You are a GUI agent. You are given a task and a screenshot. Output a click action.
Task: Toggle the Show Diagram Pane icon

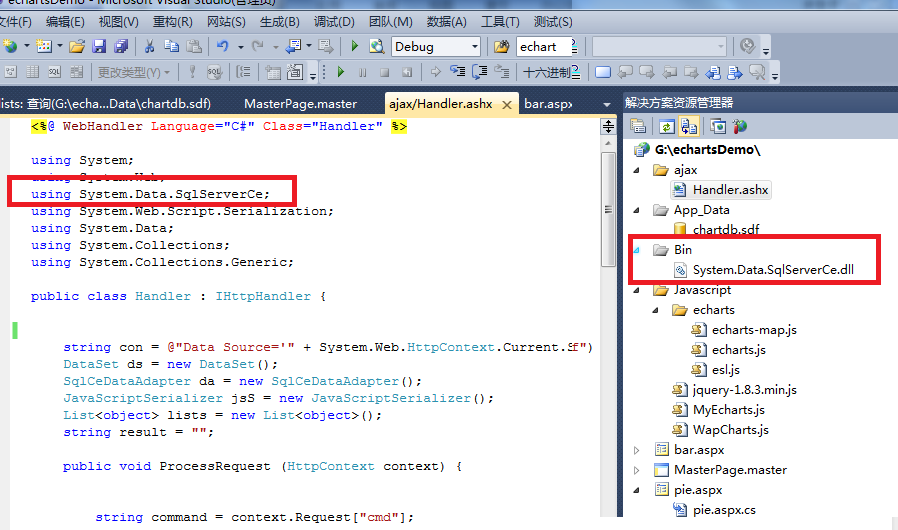tap(10, 72)
